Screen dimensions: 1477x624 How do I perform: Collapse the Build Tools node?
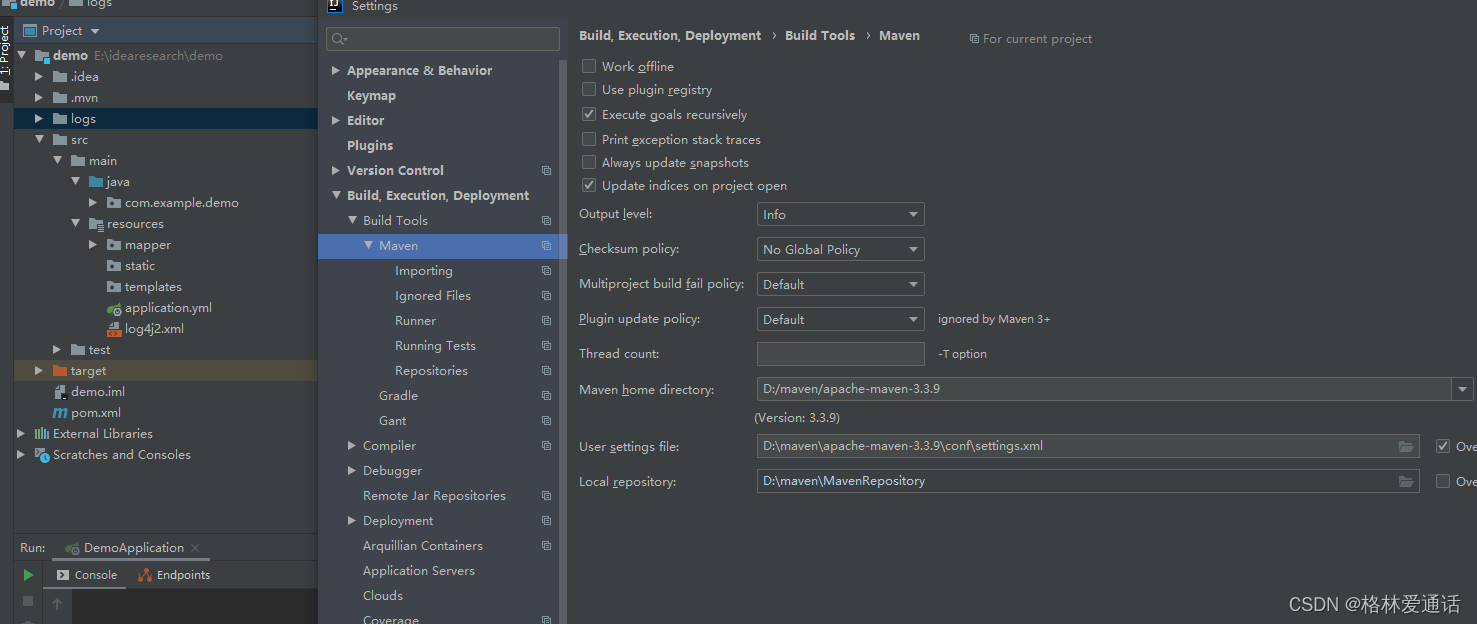pos(352,221)
